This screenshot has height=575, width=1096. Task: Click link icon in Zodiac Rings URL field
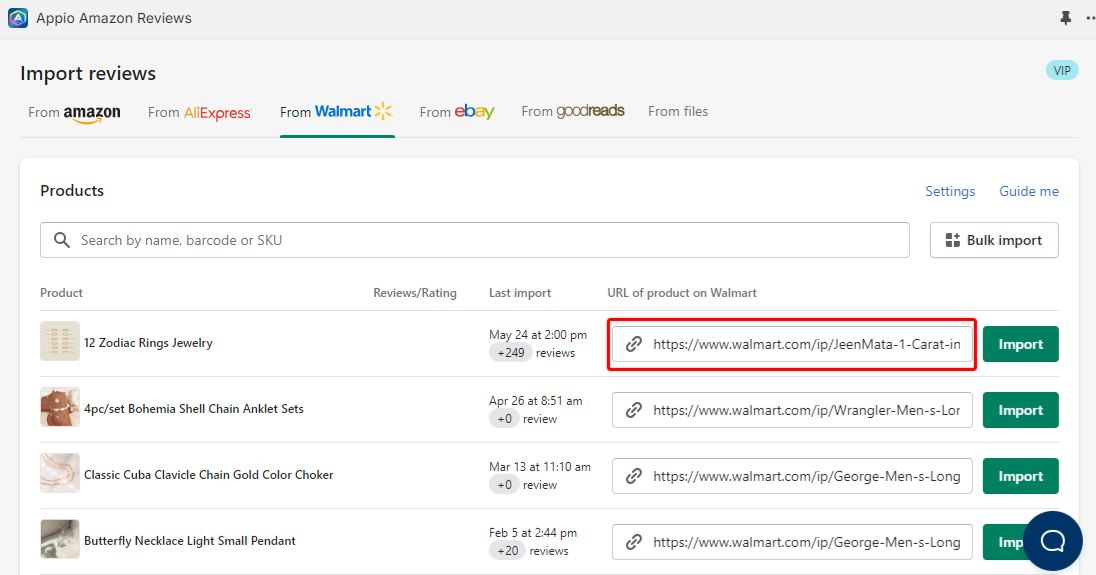pyautogui.click(x=633, y=344)
